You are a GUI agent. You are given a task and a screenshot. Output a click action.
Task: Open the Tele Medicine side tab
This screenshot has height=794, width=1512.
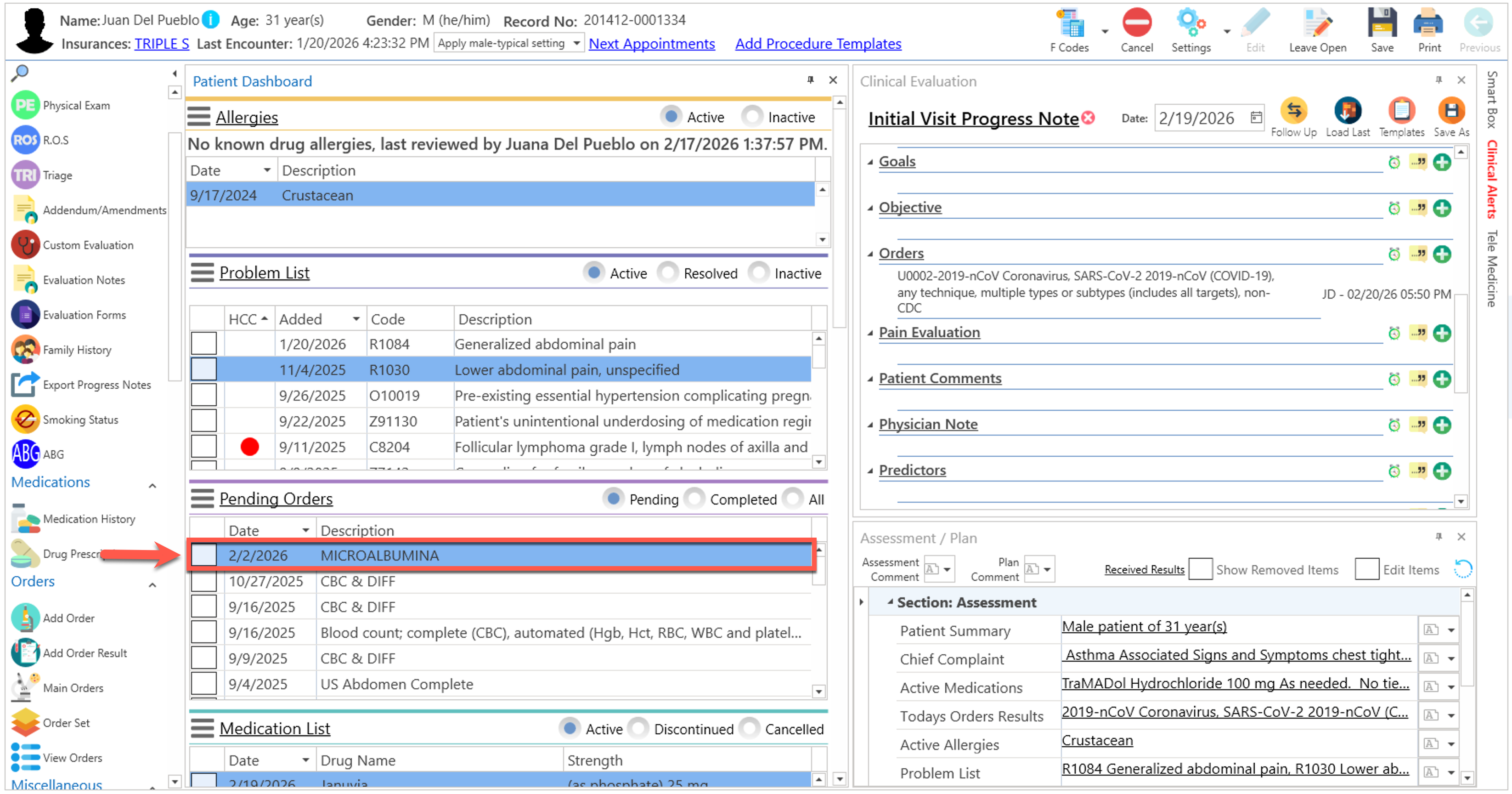click(1492, 268)
